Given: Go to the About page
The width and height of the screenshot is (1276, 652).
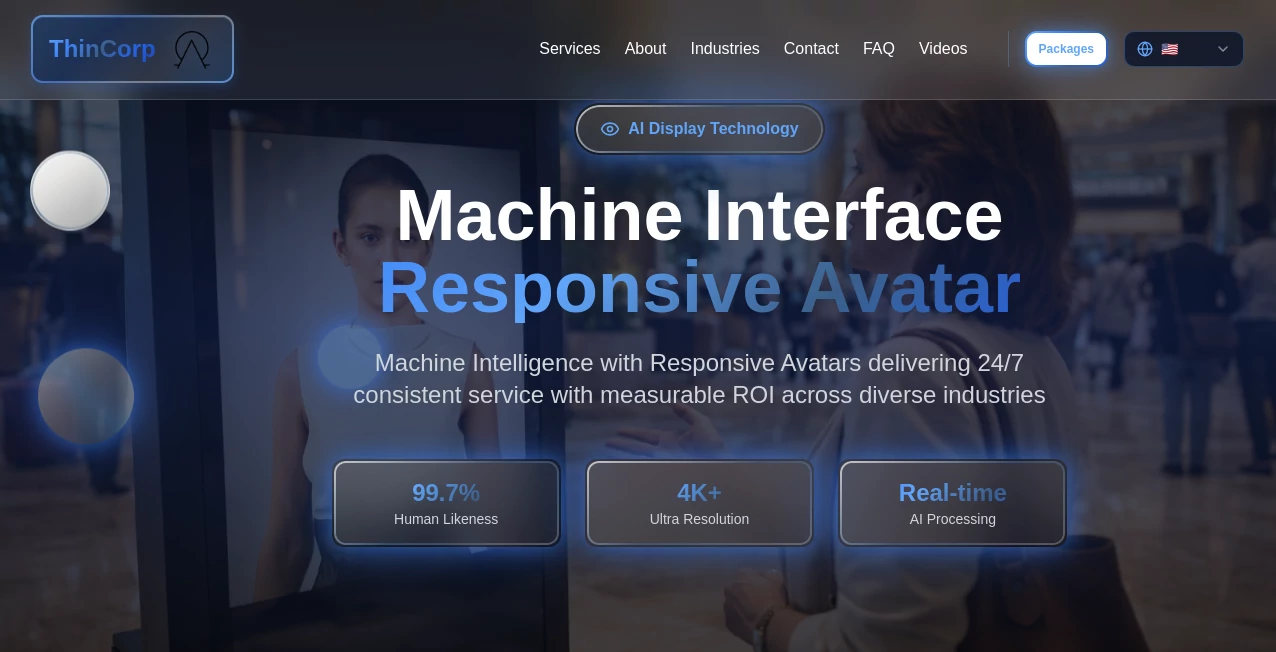Looking at the screenshot, I should (x=645, y=49).
